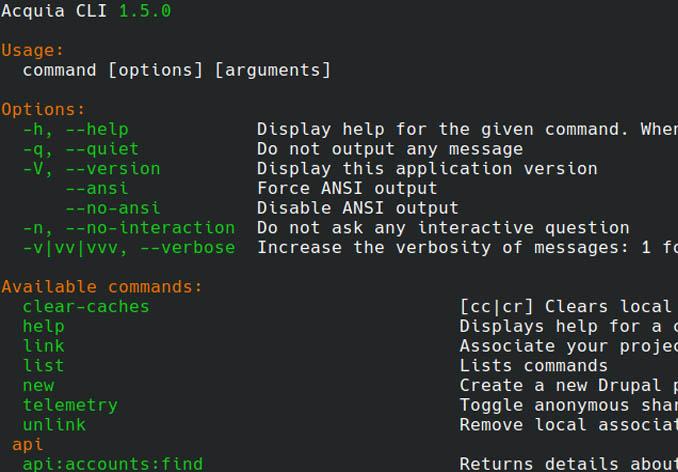Click 'Lists commands' description
Screen dimensions: 678x472
click(534, 366)
